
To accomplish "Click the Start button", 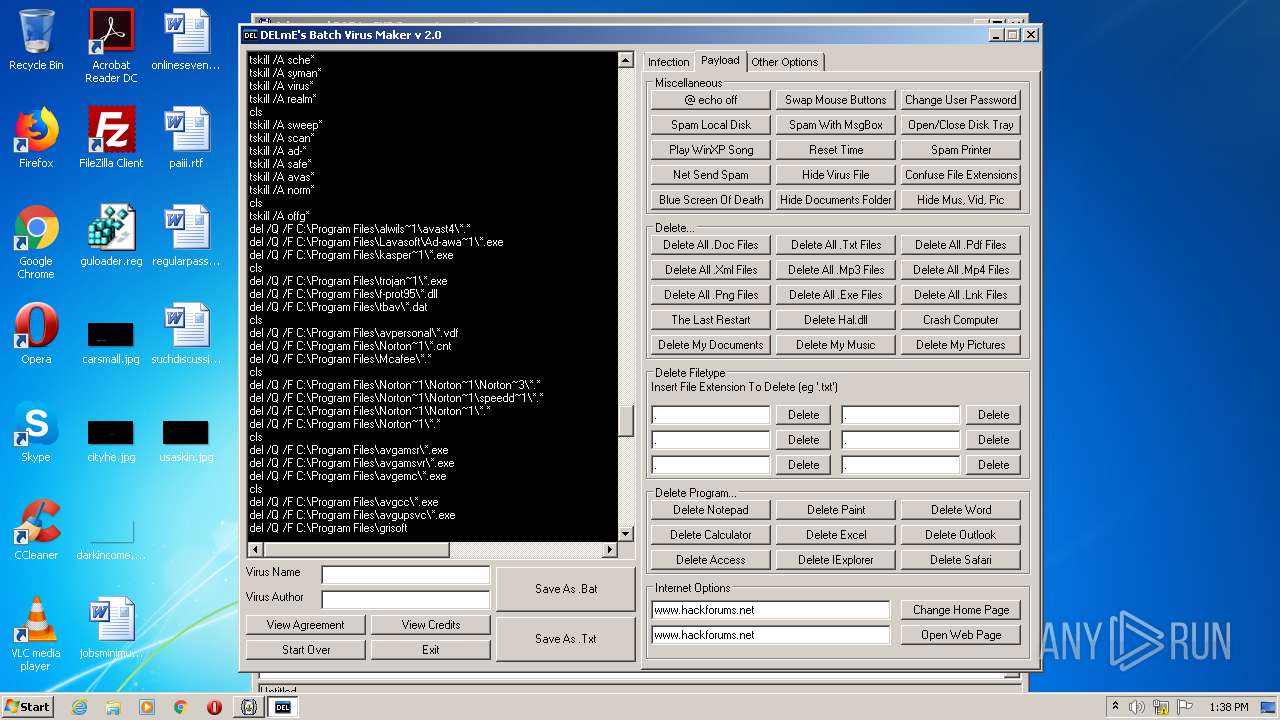I will tap(28, 707).
